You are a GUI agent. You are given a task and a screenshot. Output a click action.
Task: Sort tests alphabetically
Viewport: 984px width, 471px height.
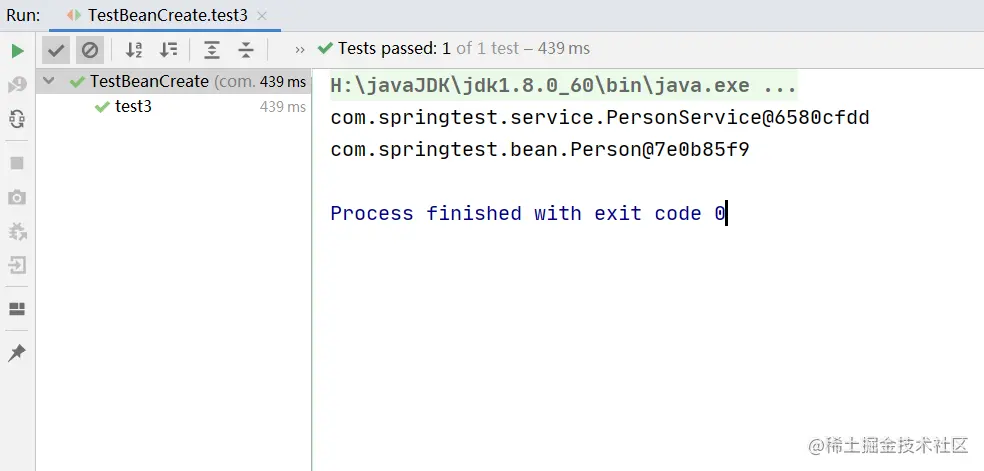134,50
